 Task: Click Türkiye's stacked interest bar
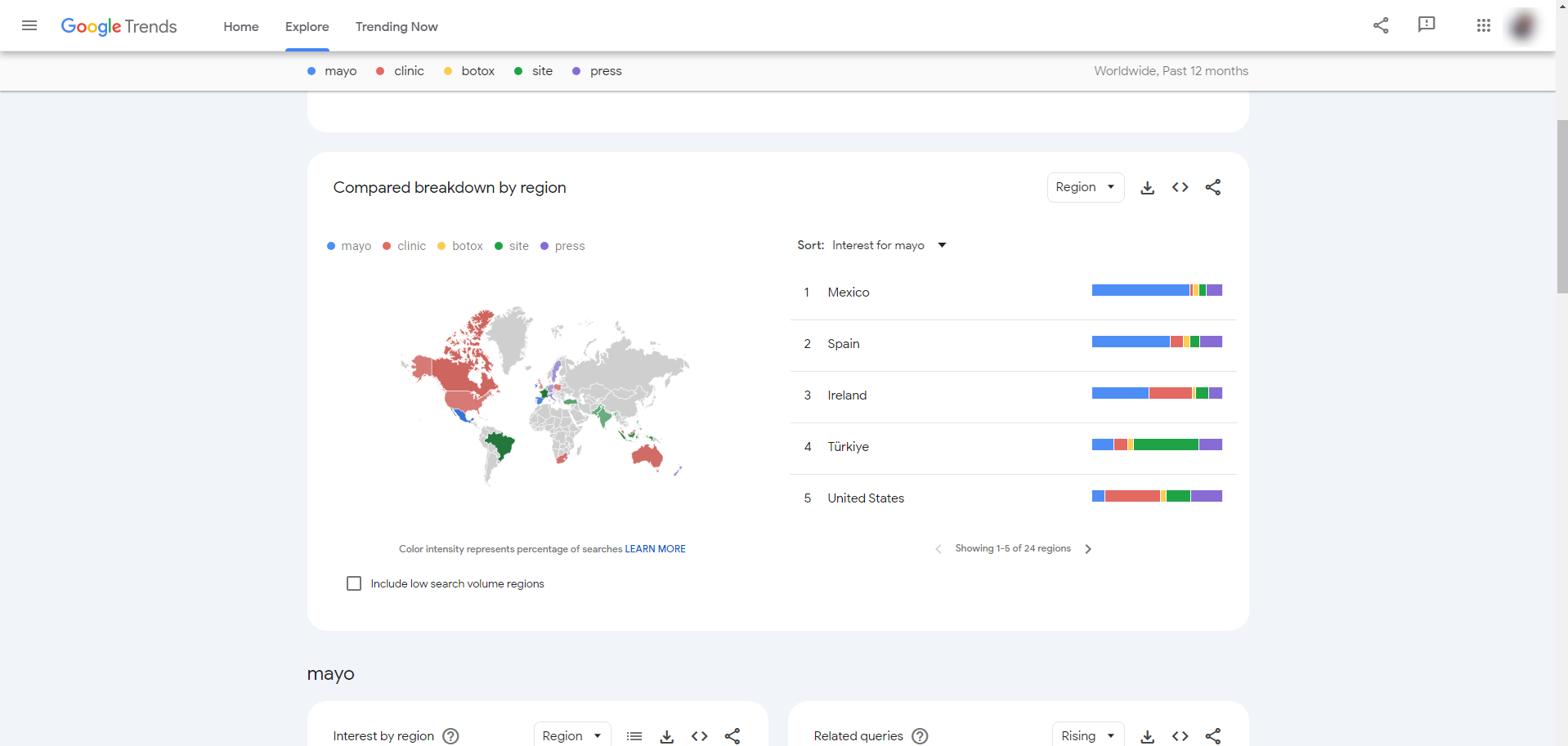(1157, 444)
